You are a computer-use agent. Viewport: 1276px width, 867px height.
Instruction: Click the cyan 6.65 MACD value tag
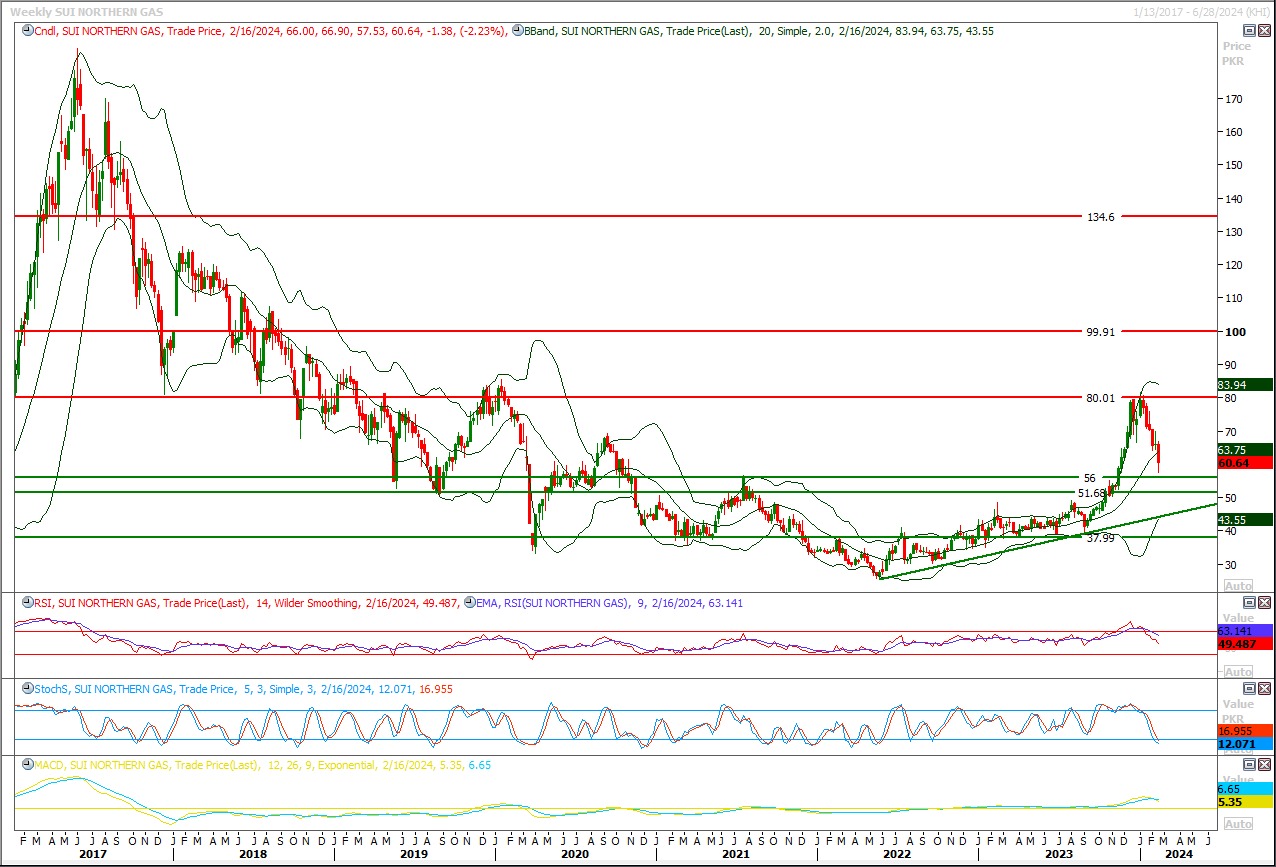[1244, 789]
